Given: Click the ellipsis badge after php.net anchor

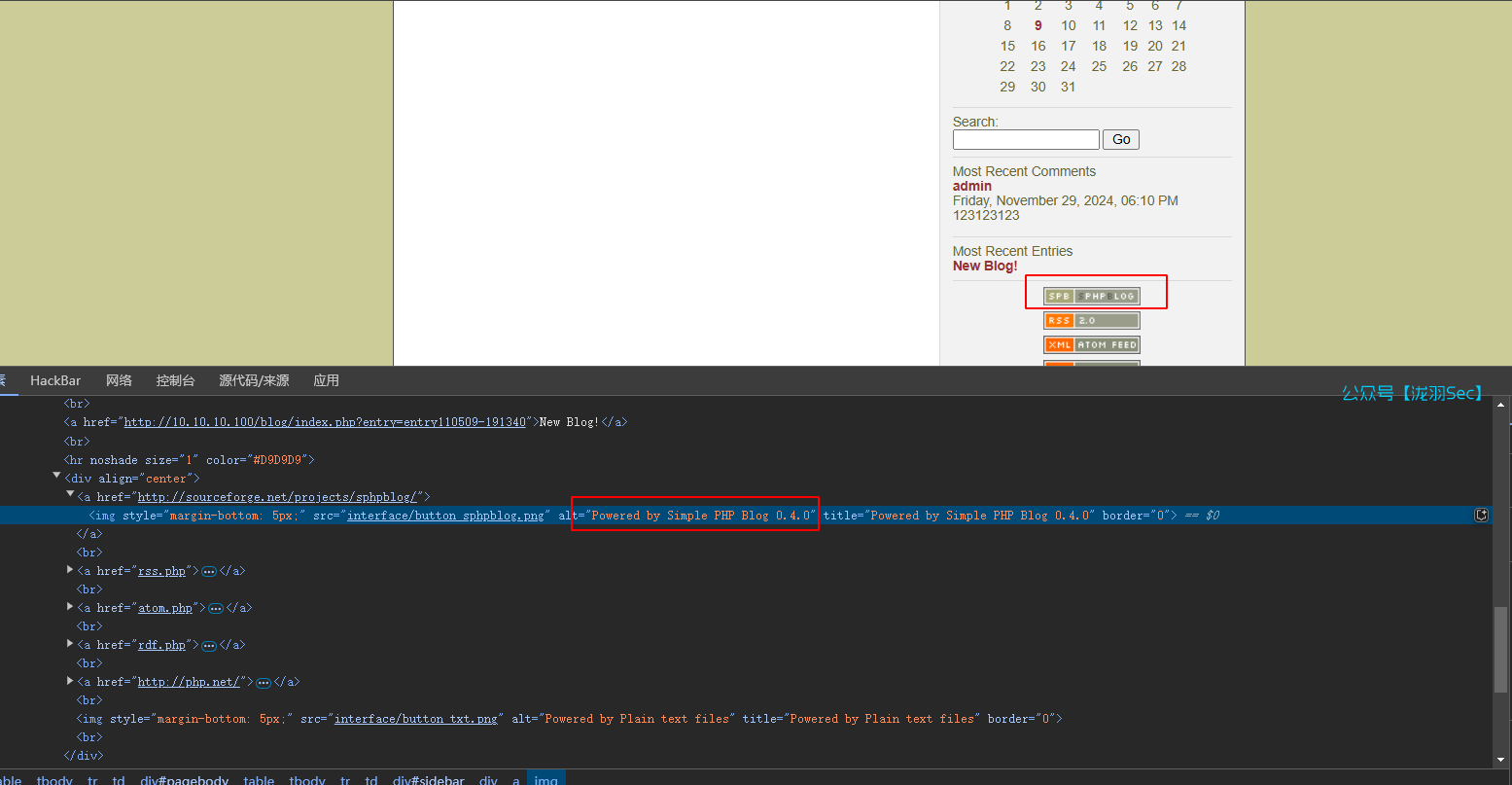Looking at the screenshot, I should coord(263,683).
